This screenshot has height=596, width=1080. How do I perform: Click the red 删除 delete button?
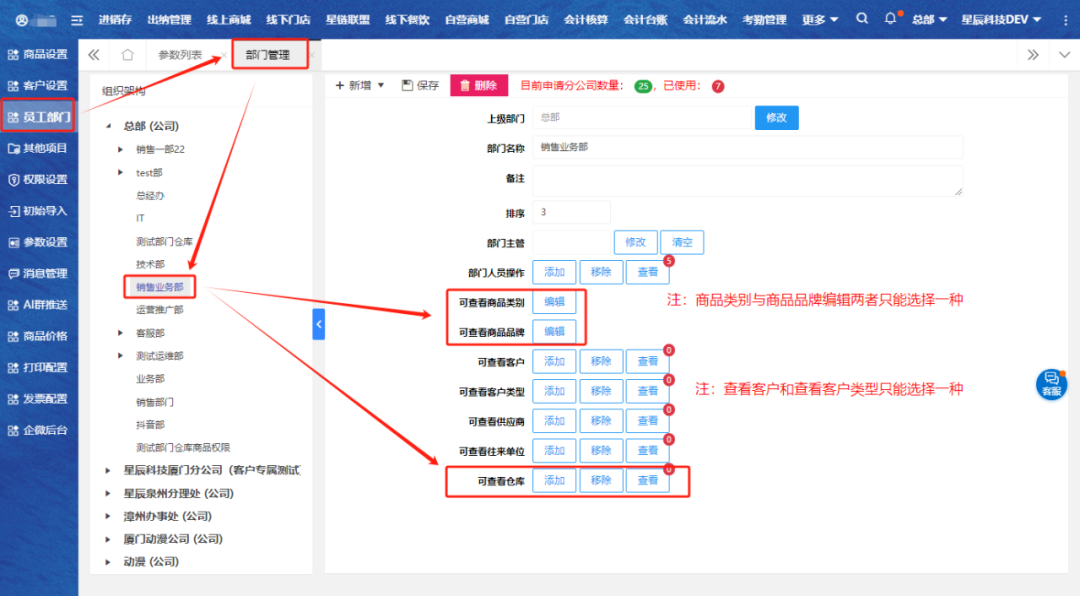[478, 86]
